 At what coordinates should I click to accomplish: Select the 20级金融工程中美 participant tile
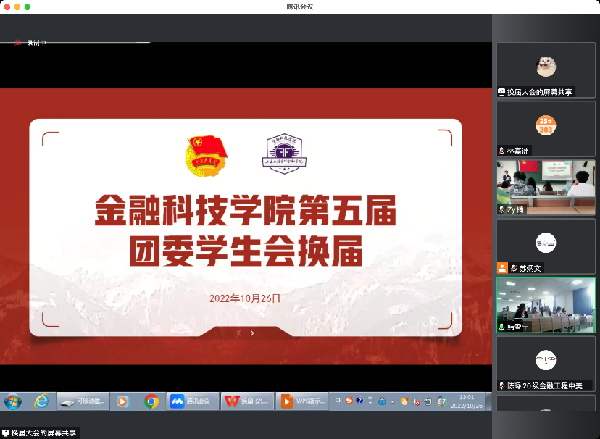click(x=545, y=363)
